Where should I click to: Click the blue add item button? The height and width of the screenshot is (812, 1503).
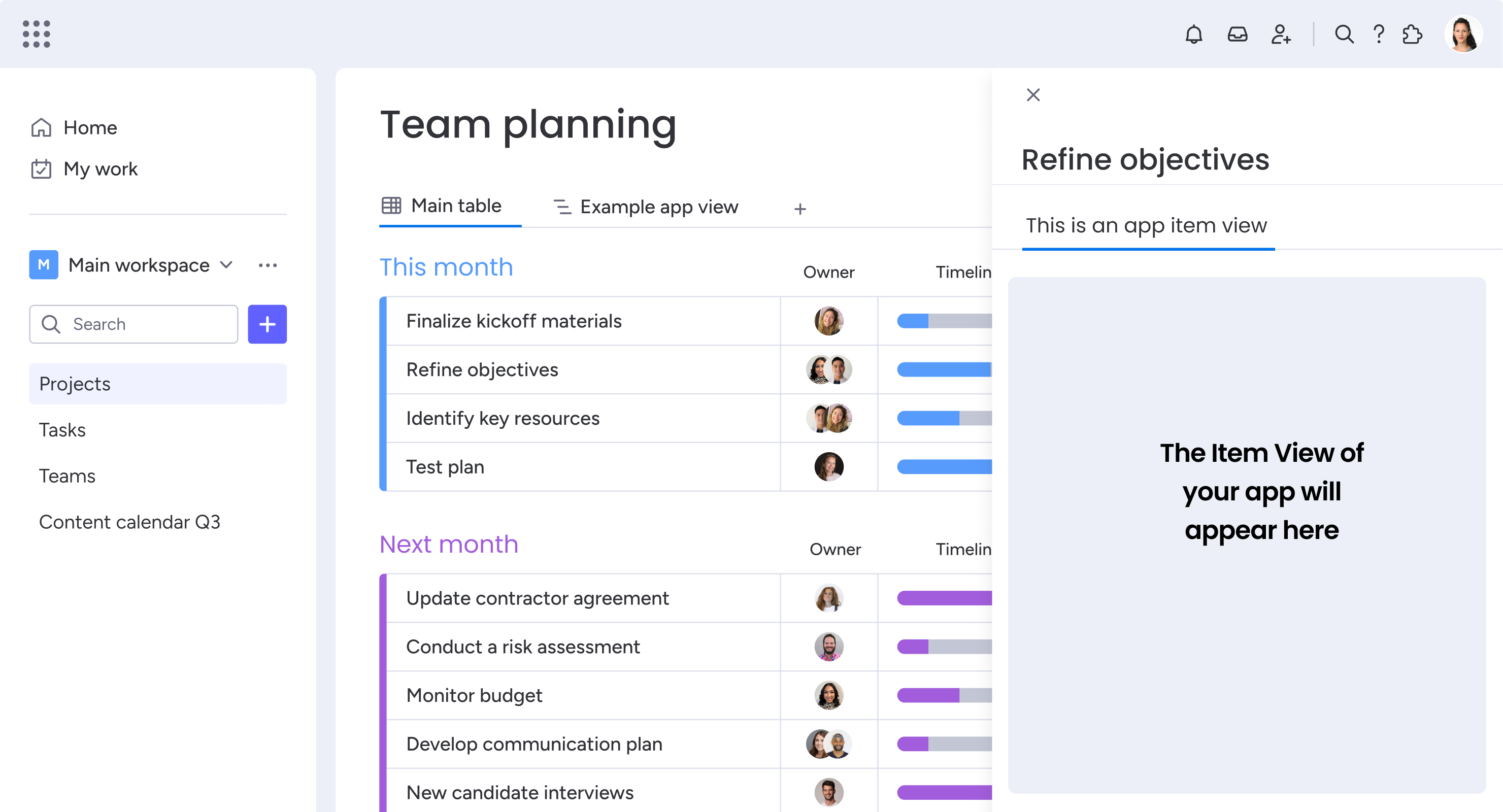(267, 324)
